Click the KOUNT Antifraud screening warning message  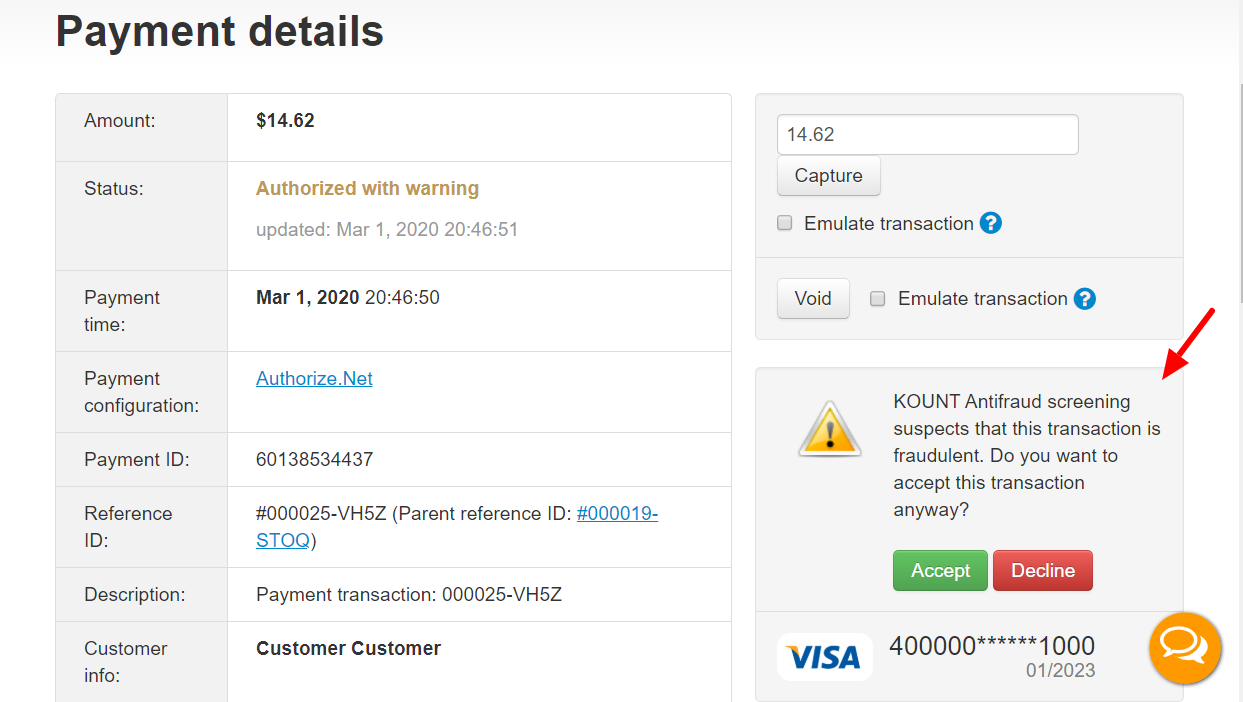1027,456
